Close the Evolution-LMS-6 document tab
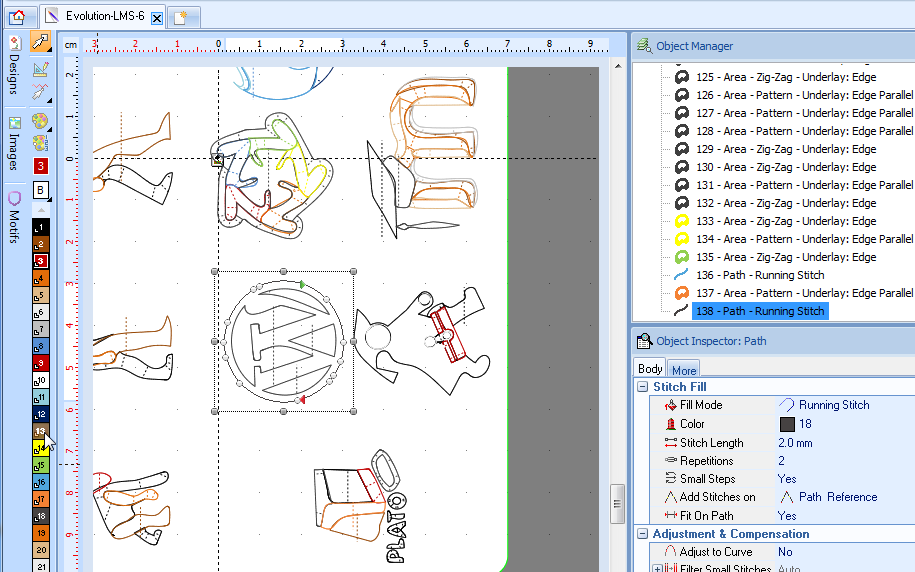This screenshot has height=572, width=915. tap(157, 17)
